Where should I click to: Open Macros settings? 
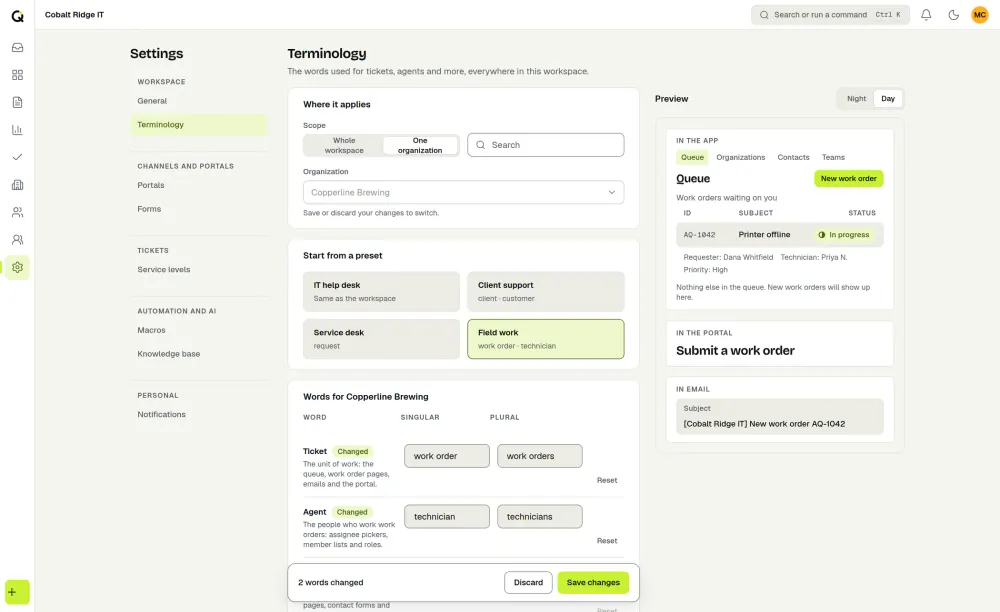click(x=198, y=330)
